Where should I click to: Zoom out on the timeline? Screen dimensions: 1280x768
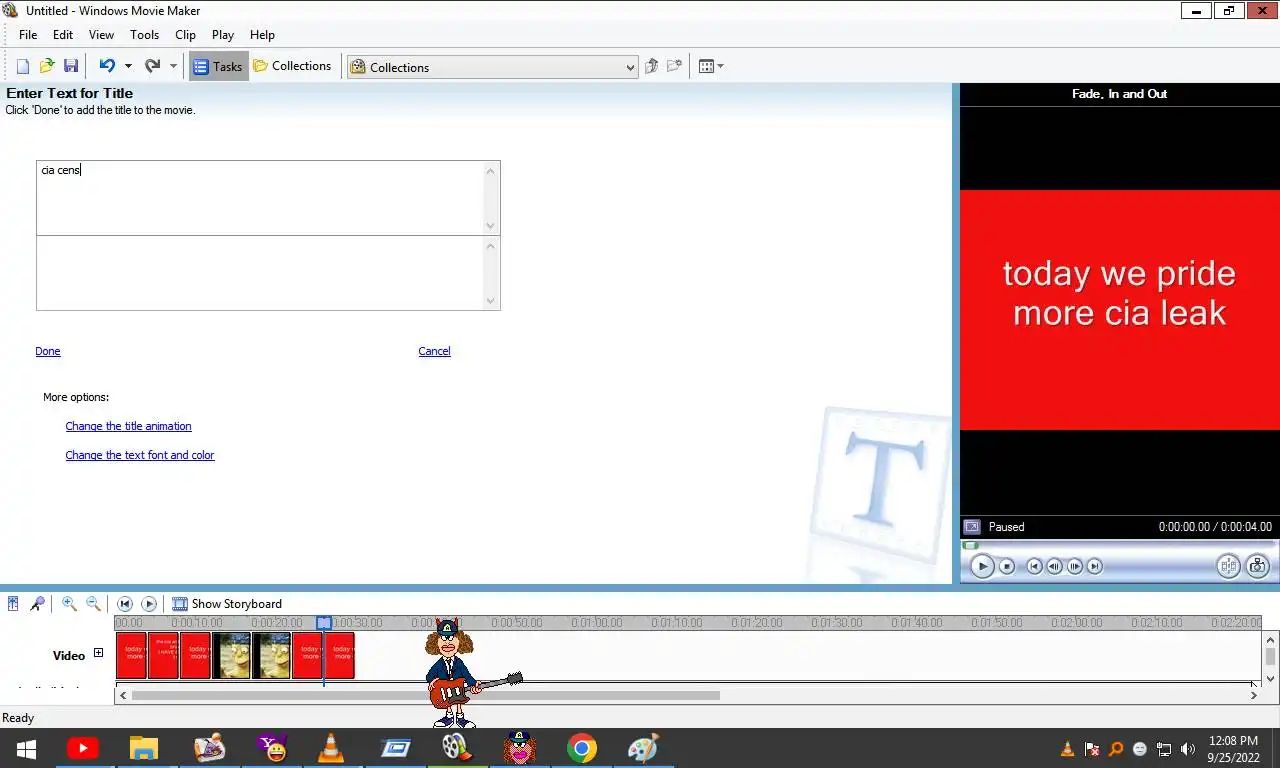93,603
